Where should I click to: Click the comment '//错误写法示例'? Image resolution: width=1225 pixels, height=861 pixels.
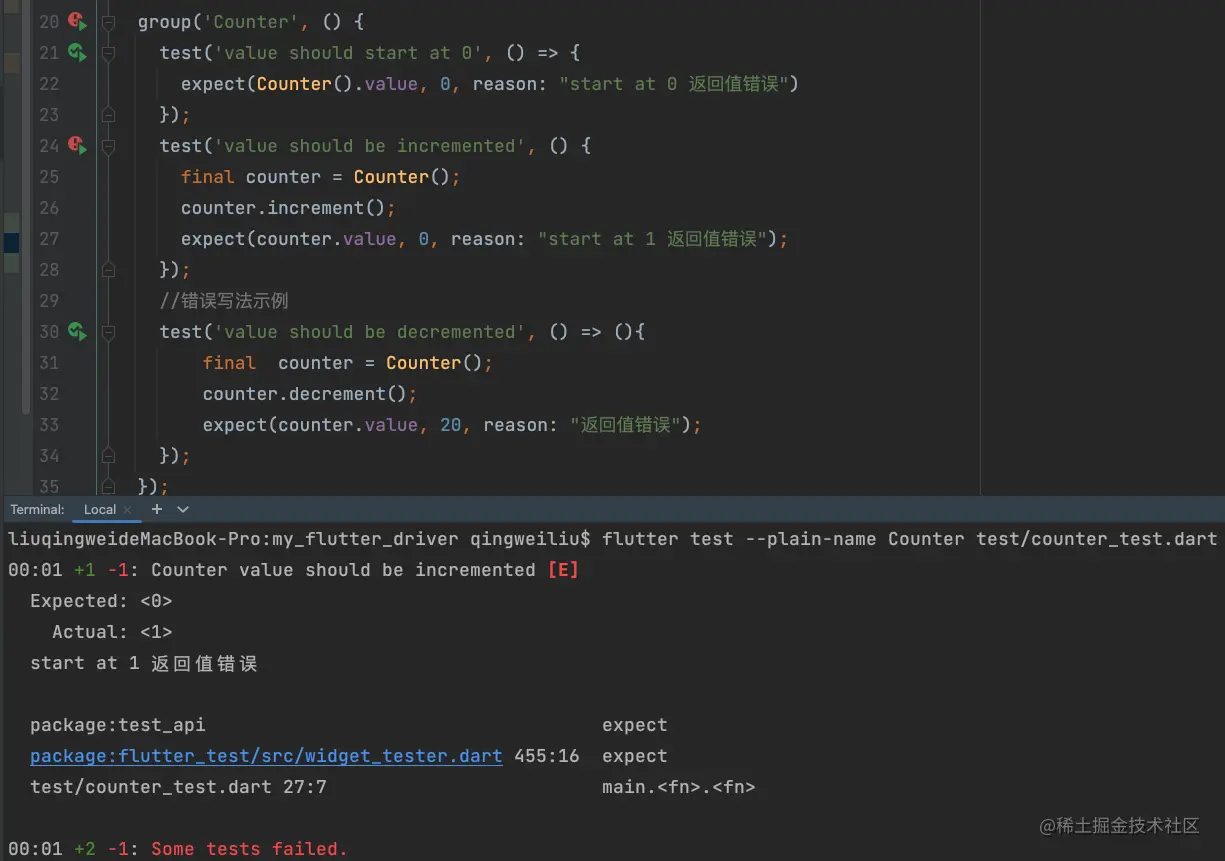[x=224, y=301]
